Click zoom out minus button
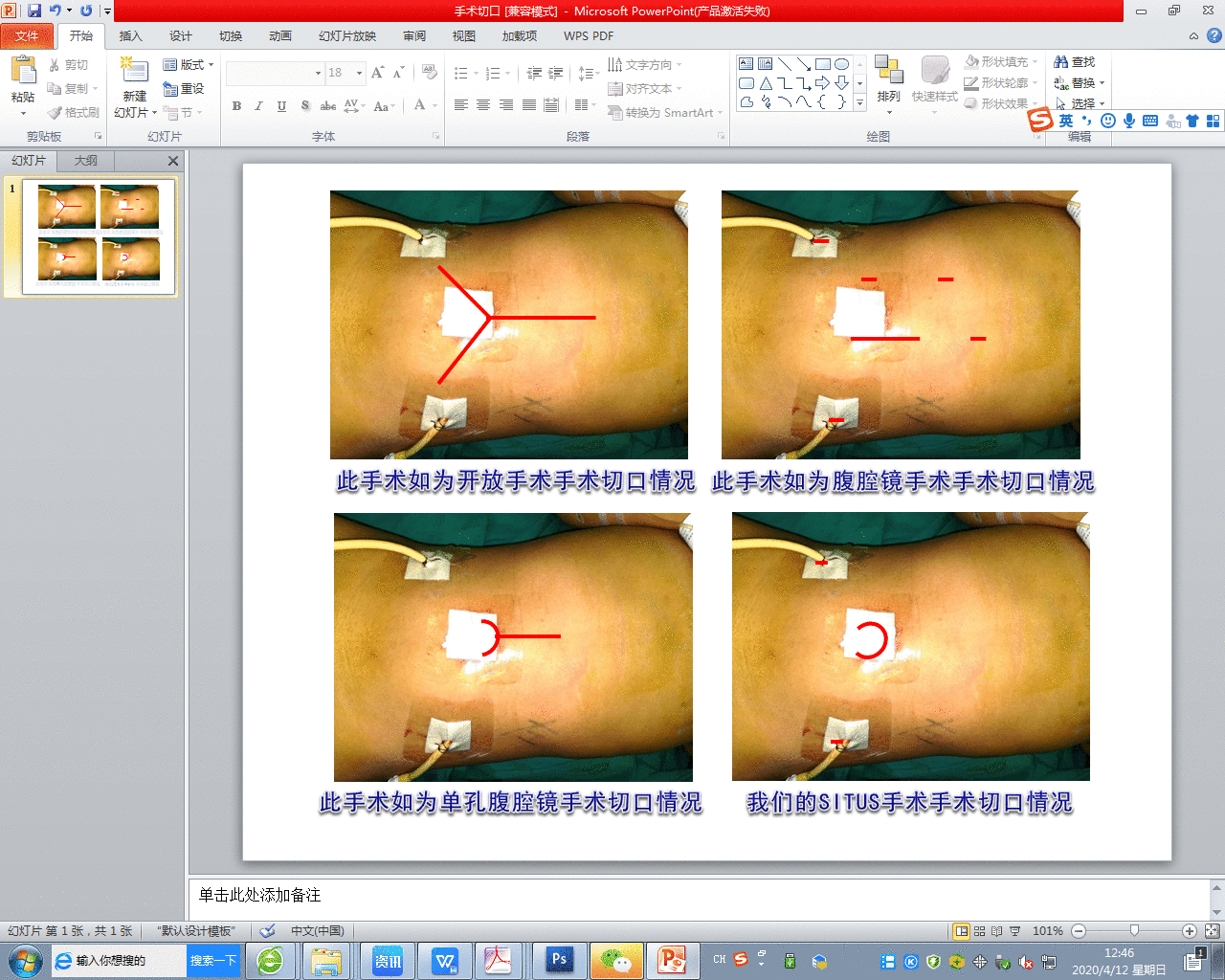Image resolution: width=1225 pixels, height=980 pixels. (1079, 931)
